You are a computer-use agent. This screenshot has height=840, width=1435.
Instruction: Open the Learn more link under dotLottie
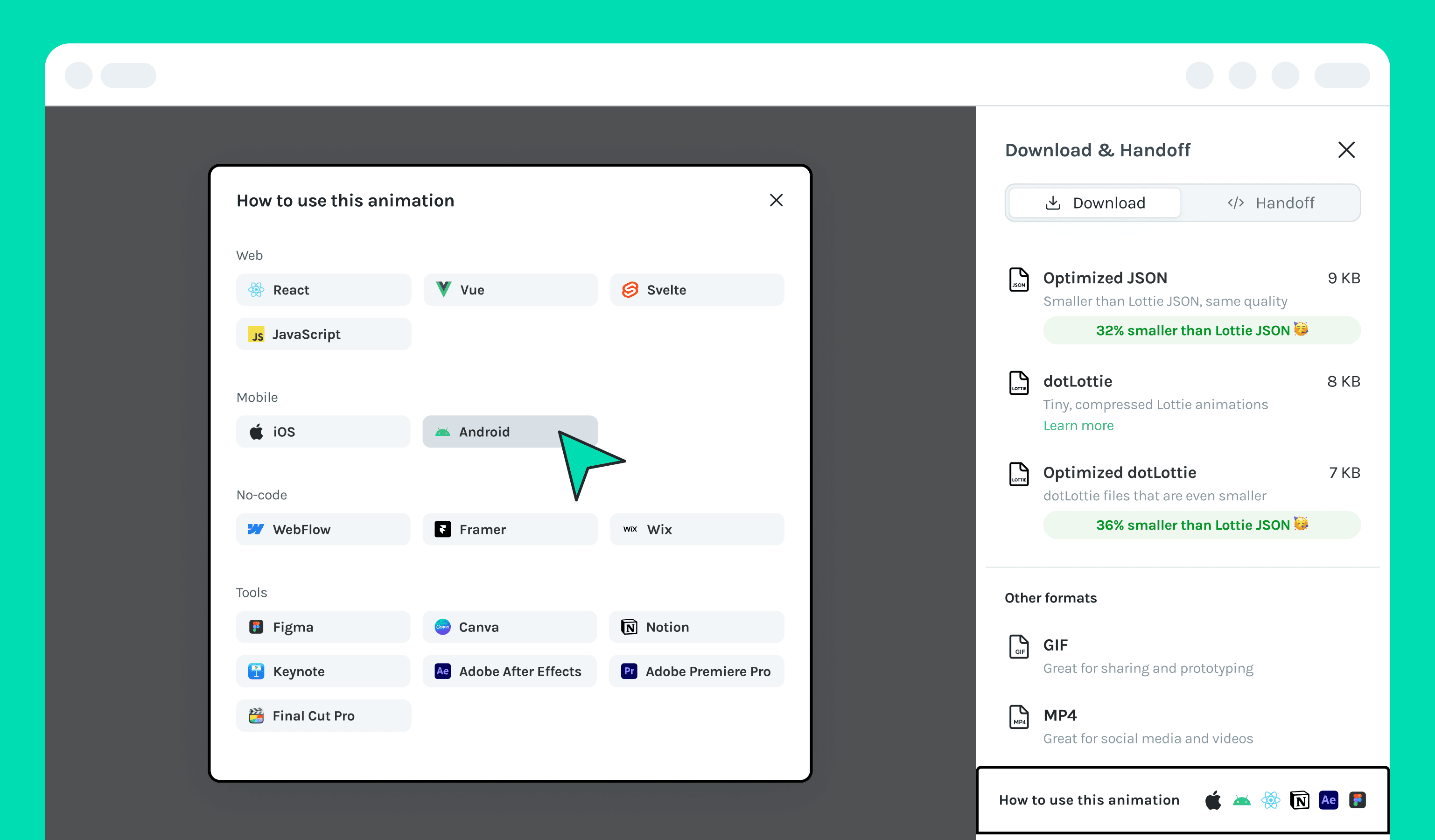pyautogui.click(x=1078, y=426)
